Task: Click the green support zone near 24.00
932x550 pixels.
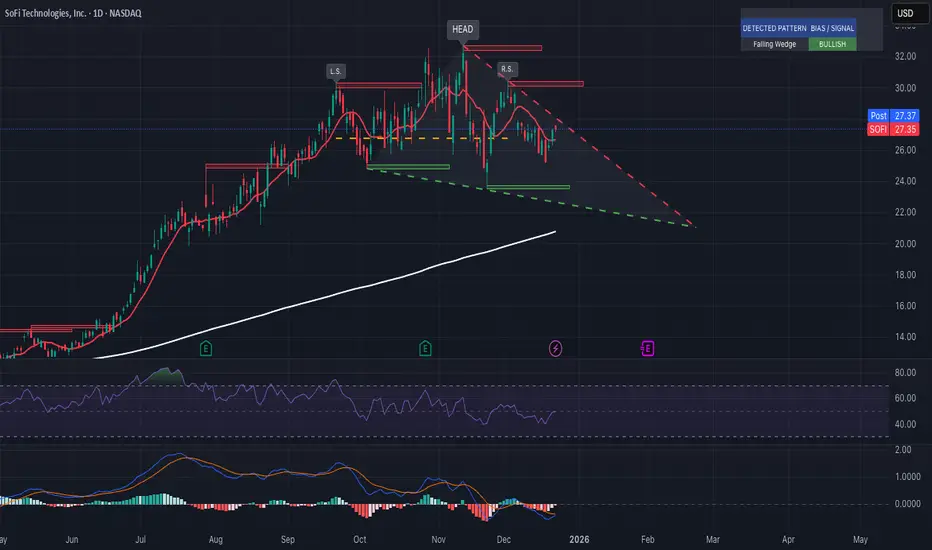Action: coord(528,187)
